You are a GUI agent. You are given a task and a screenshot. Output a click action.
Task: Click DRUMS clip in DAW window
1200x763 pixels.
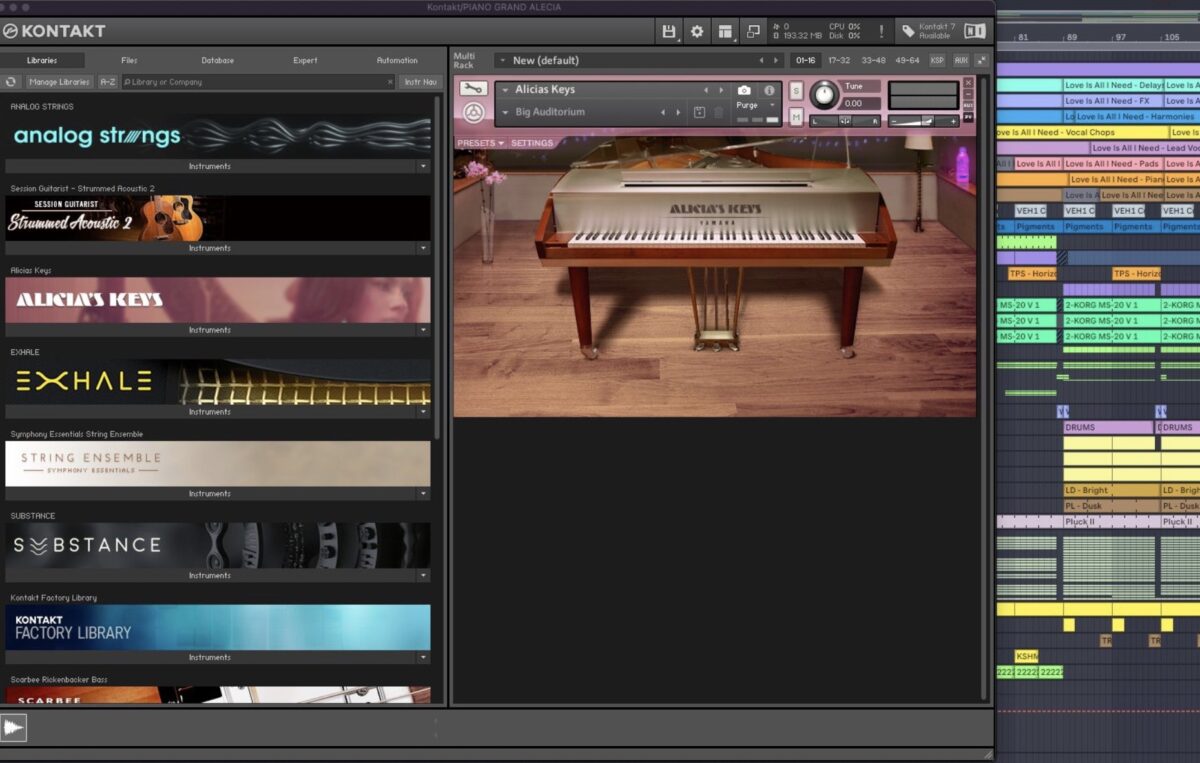(x=1108, y=427)
